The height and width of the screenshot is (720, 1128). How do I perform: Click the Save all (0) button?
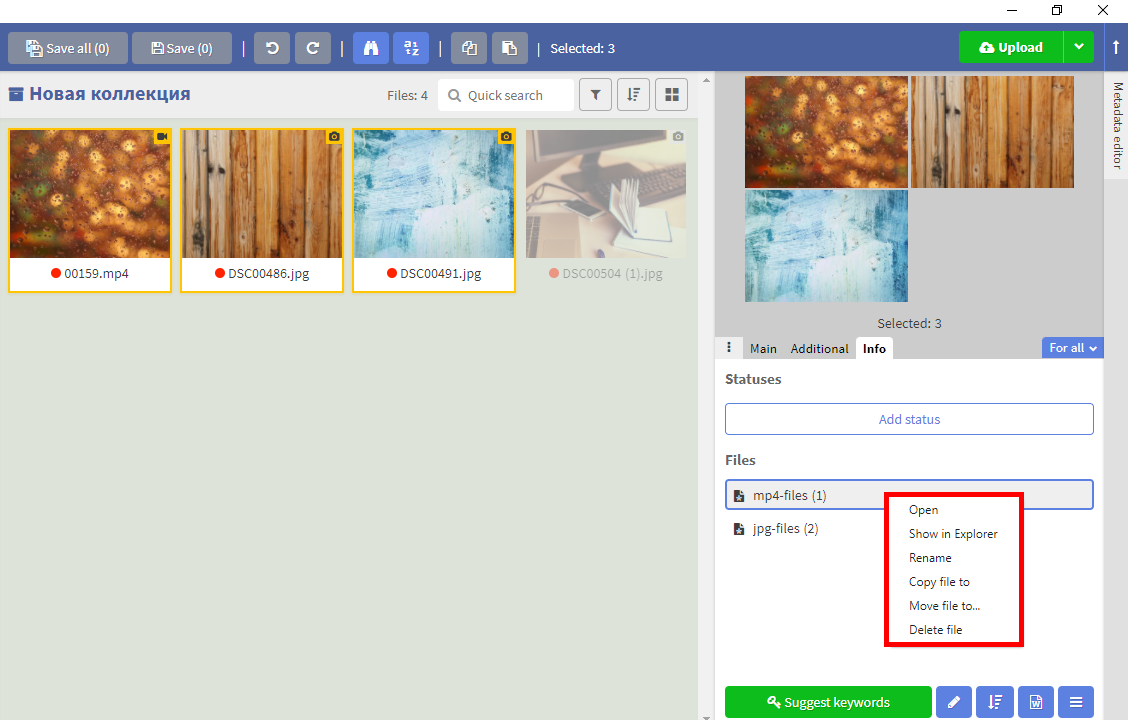(x=68, y=48)
